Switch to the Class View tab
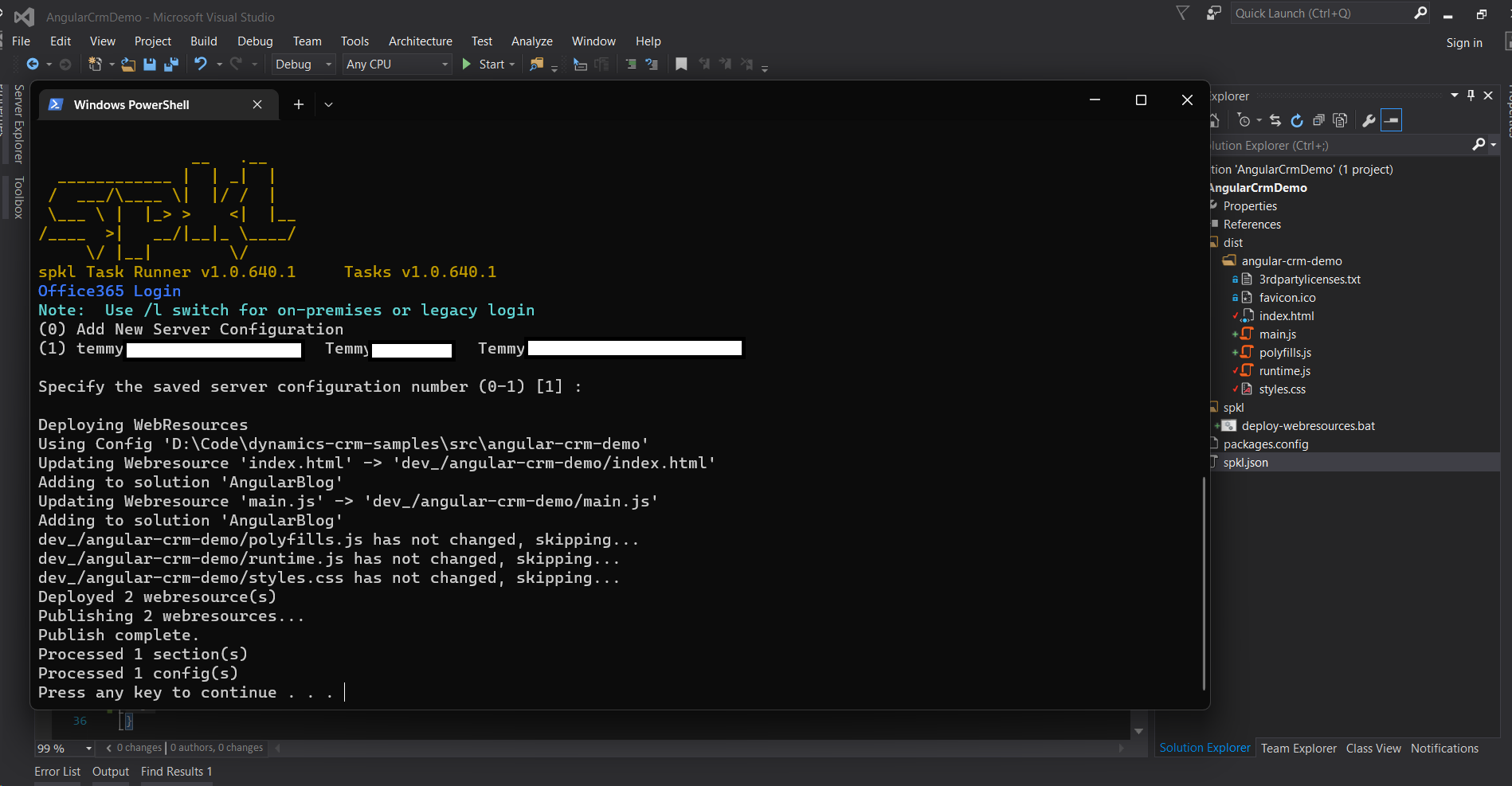The width and height of the screenshot is (1512, 786). point(1373,749)
